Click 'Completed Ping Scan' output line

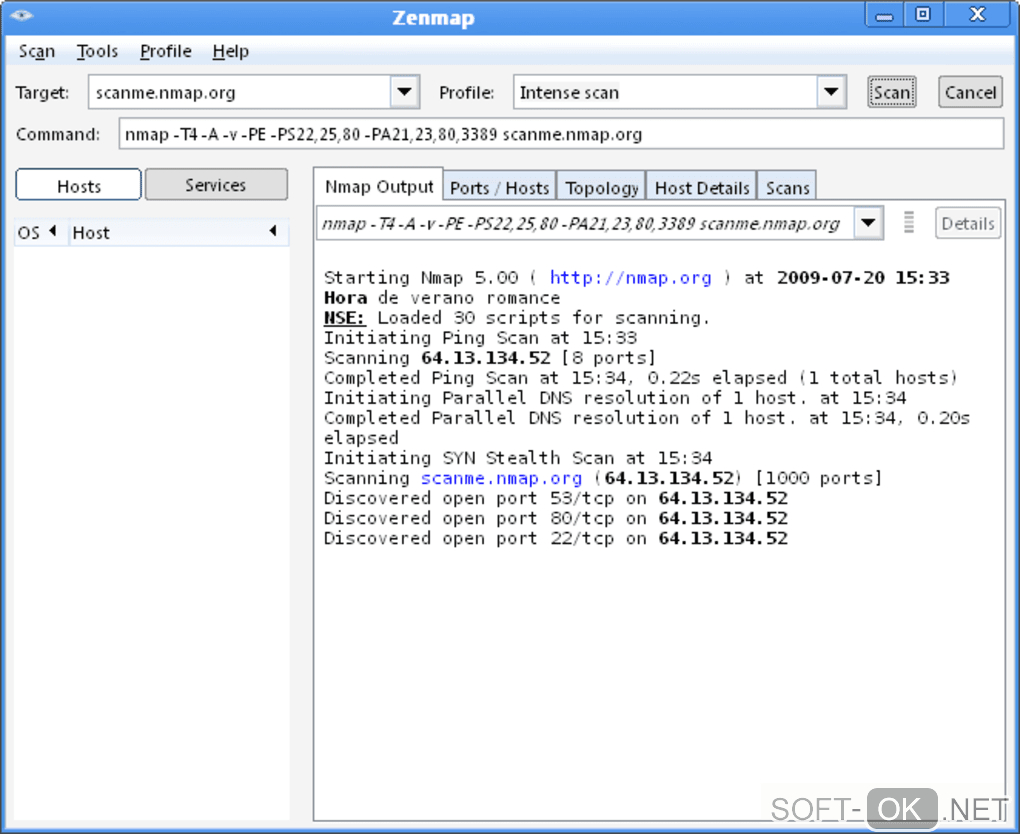pyautogui.click(x=641, y=378)
